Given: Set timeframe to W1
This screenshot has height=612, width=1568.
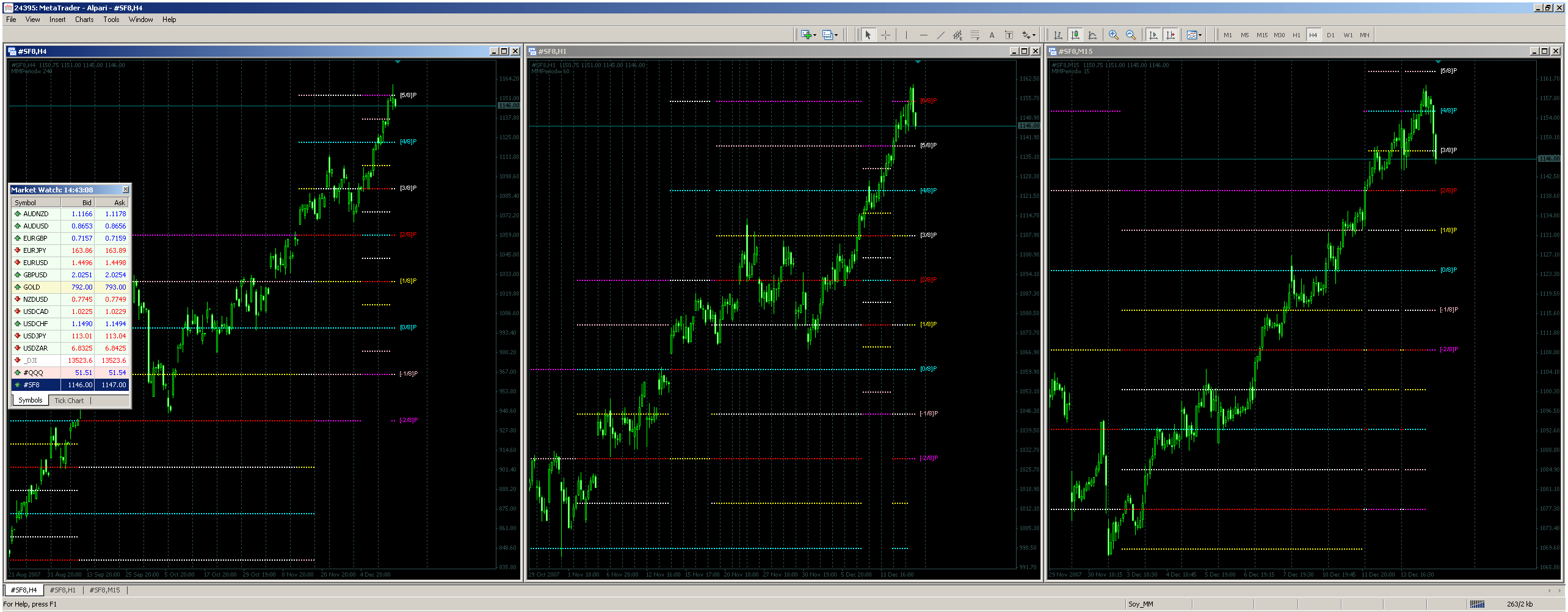Looking at the screenshot, I should tap(1348, 35).
